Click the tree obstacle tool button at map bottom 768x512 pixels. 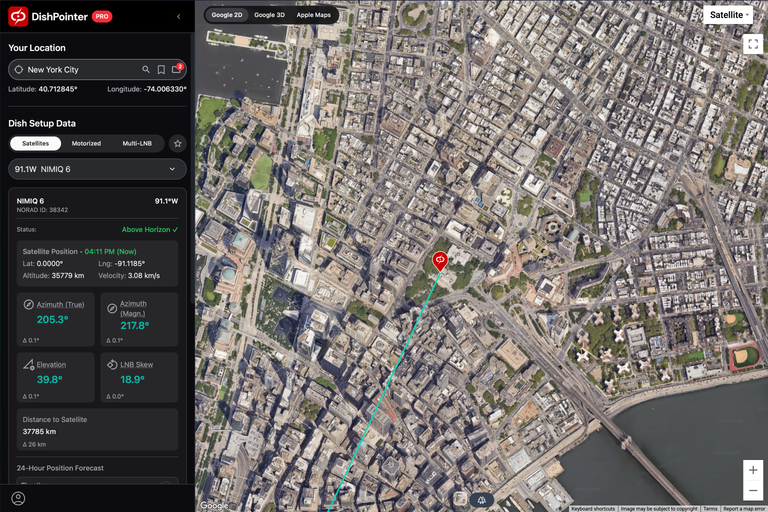[x=481, y=500]
